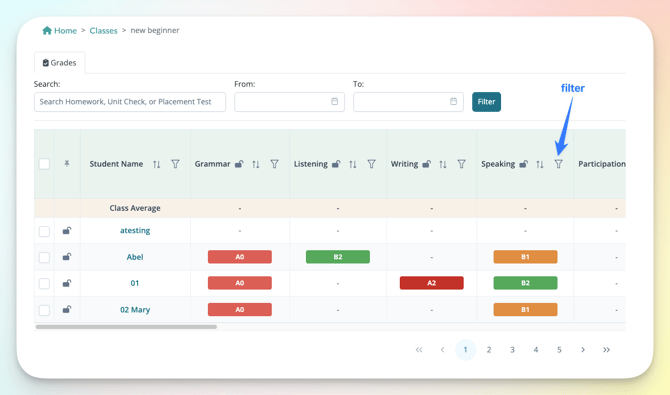Open student 01's profile link
Viewport: 670px width, 395px height.
coord(135,283)
